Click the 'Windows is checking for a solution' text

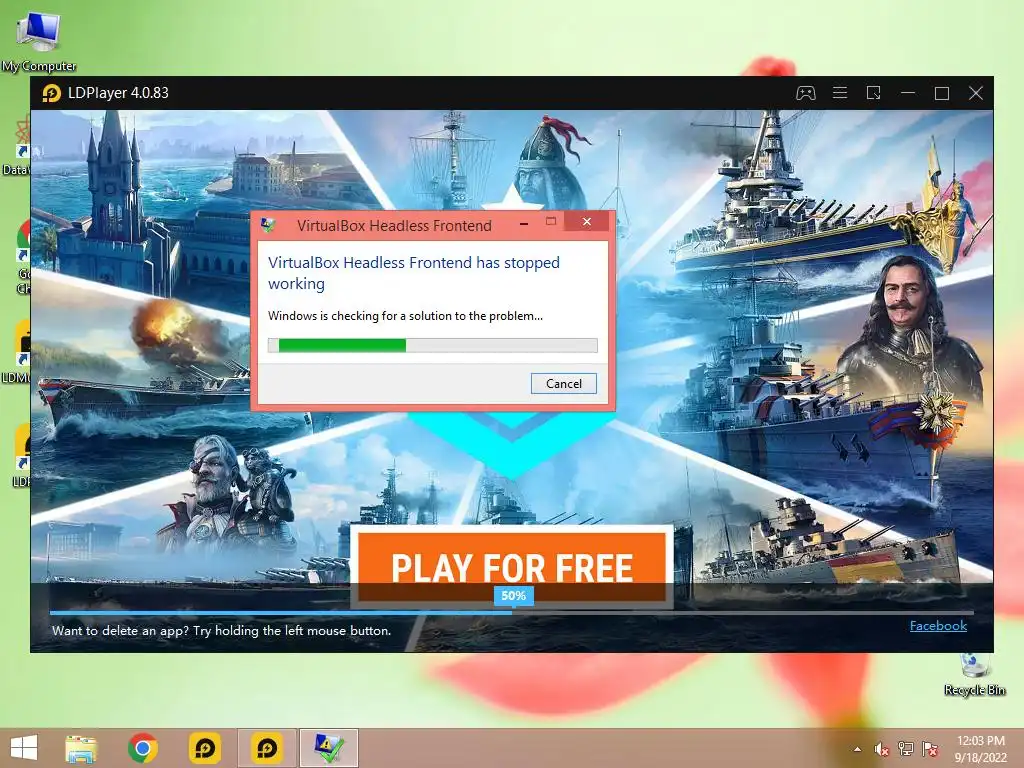point(405,316)
